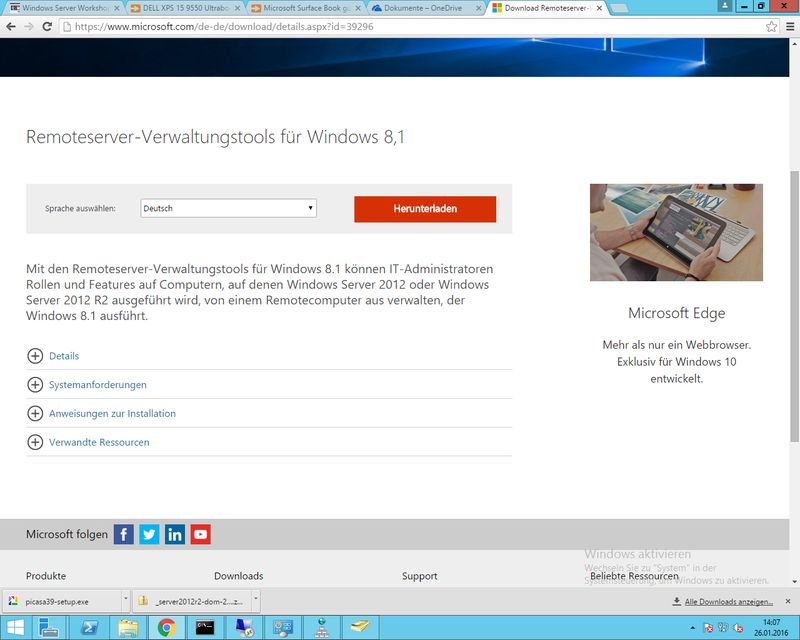Bookmark this page with the star icon
800x640 pixels.
click(x=771, y=27)
